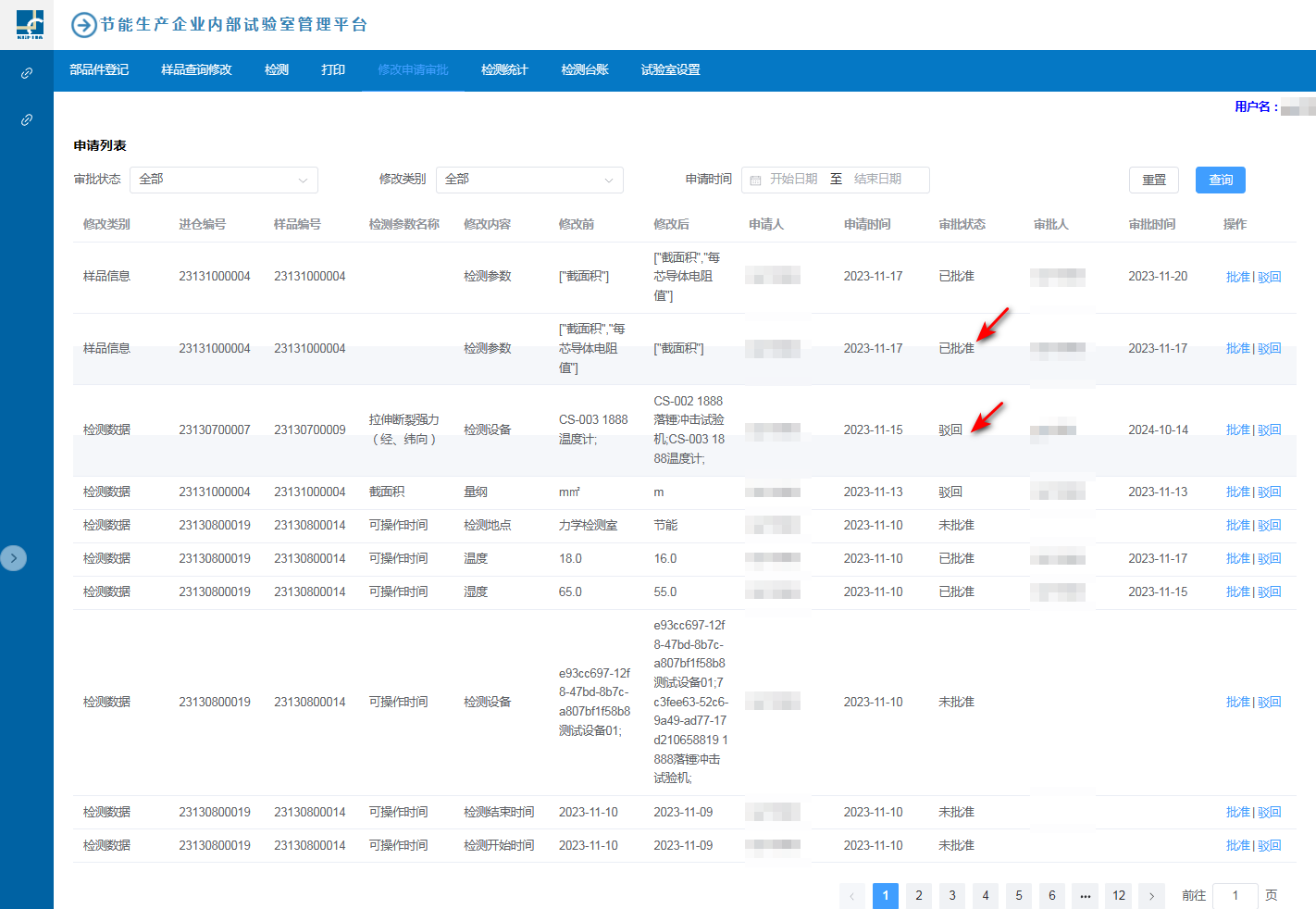Go to previous page using left chevron

pos(851,895)
